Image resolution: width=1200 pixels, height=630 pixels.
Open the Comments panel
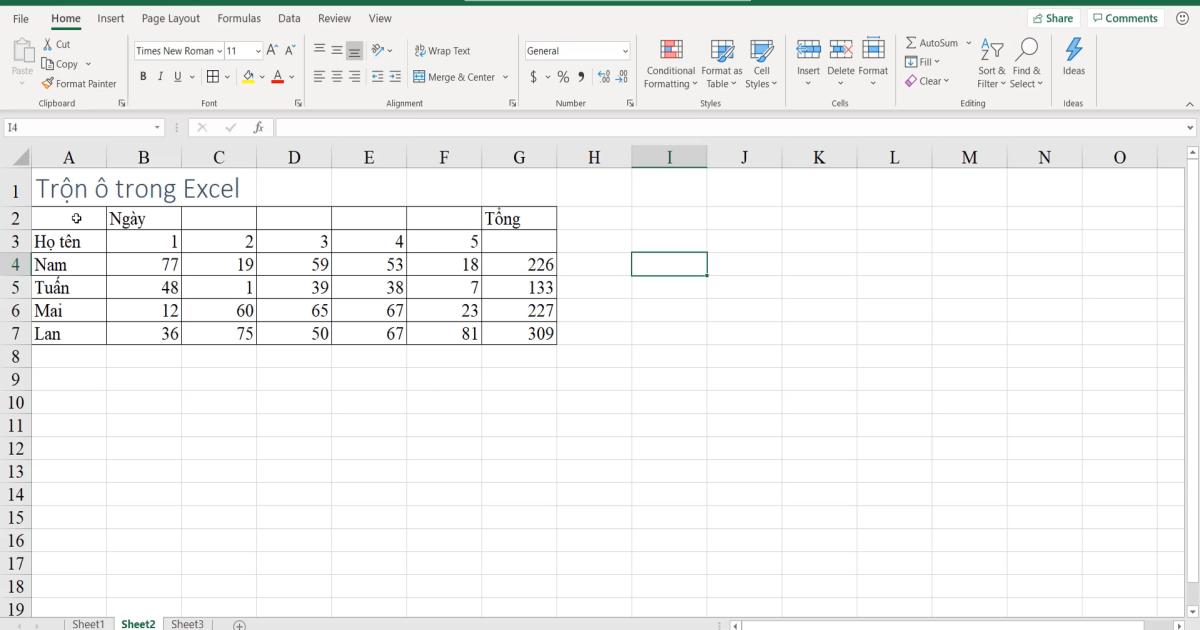tap(1125, 17)
